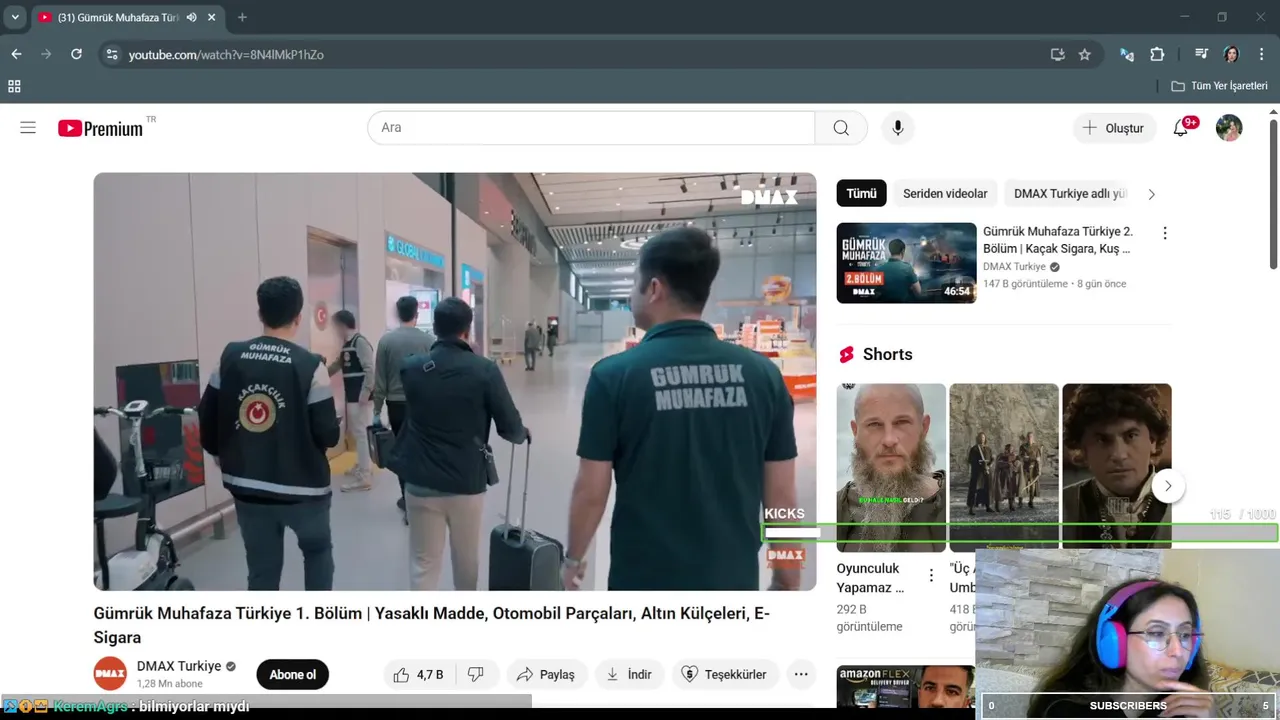Go to YouTube Premium home logo
The image size is (1280, 720).
tap(100, 128)
